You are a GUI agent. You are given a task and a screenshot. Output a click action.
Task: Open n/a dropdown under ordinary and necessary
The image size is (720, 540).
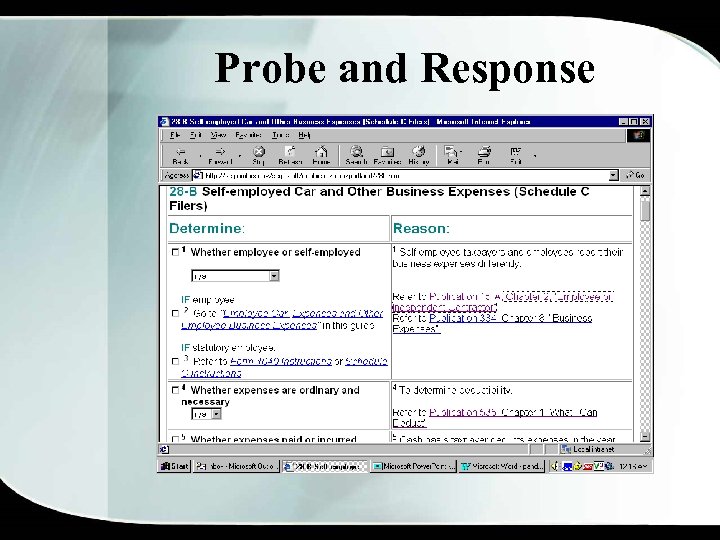pyautogui.click(x=207, y=414)
